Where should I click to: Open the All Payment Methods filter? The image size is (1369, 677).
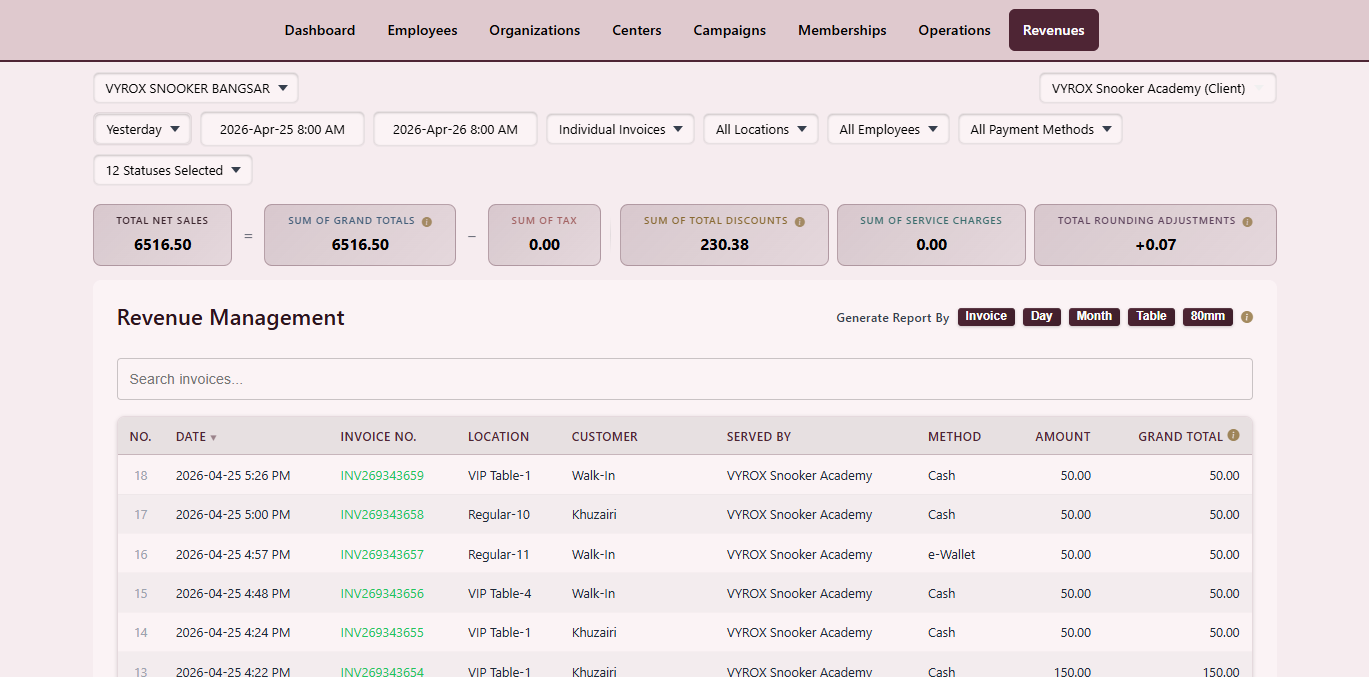1040,129
